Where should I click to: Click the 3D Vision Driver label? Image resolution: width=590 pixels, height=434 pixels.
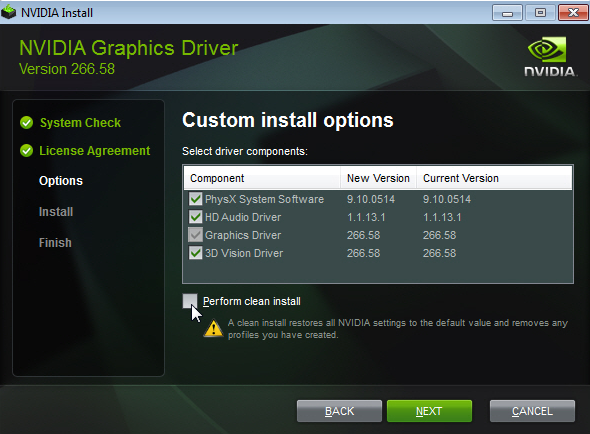point(244,253)
